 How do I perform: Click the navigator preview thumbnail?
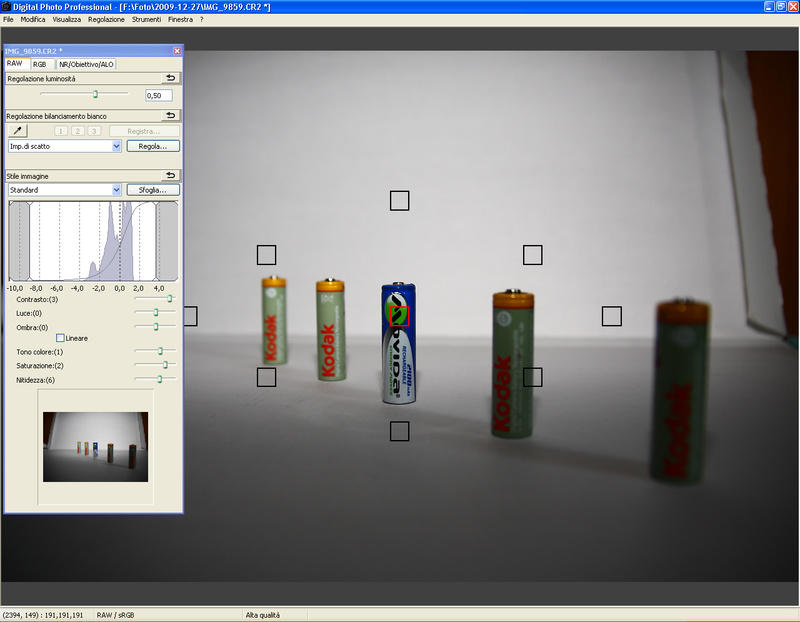coord(95,447)
